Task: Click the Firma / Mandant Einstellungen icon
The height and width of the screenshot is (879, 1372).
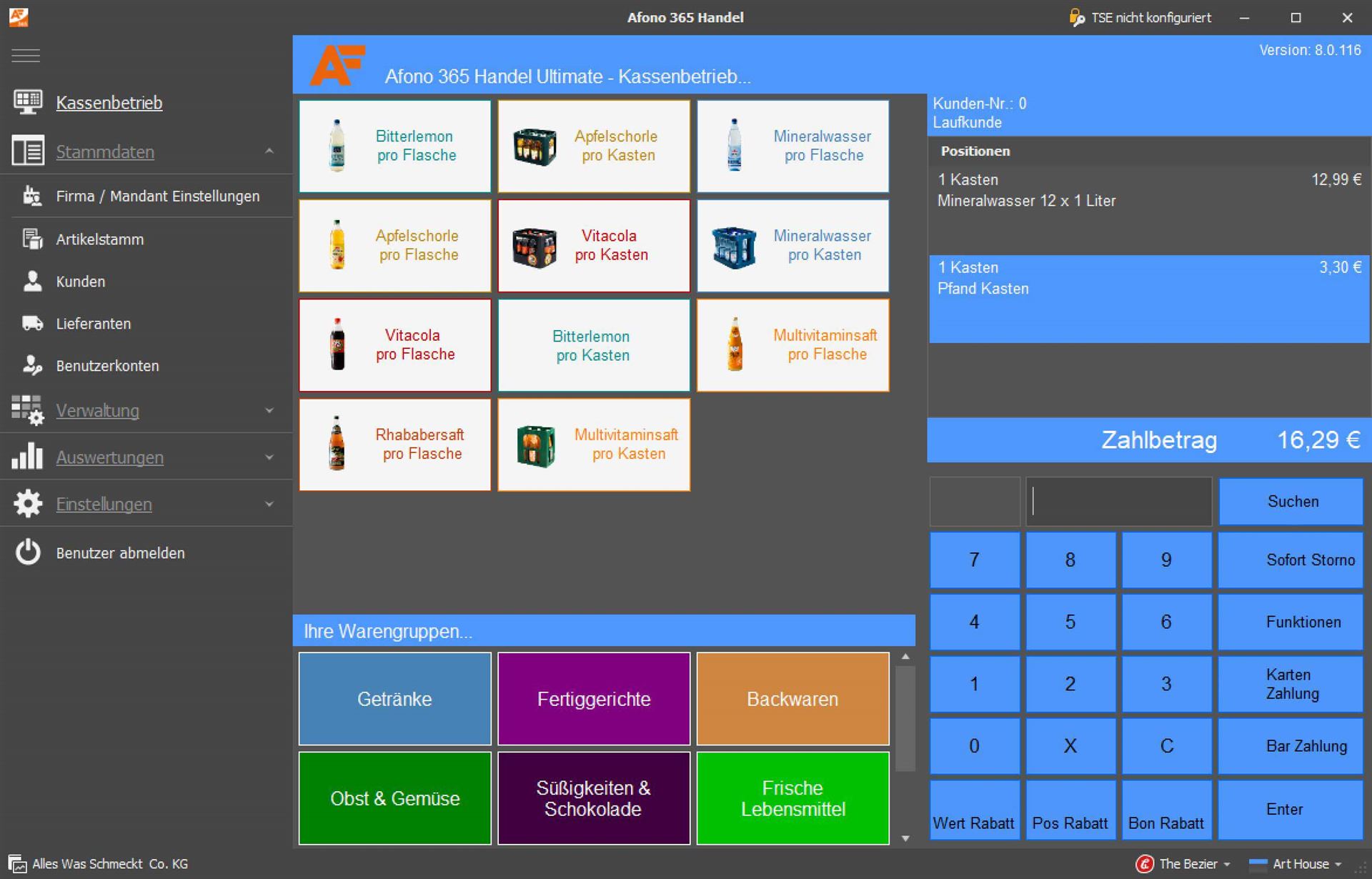Action: click(32, 196)
